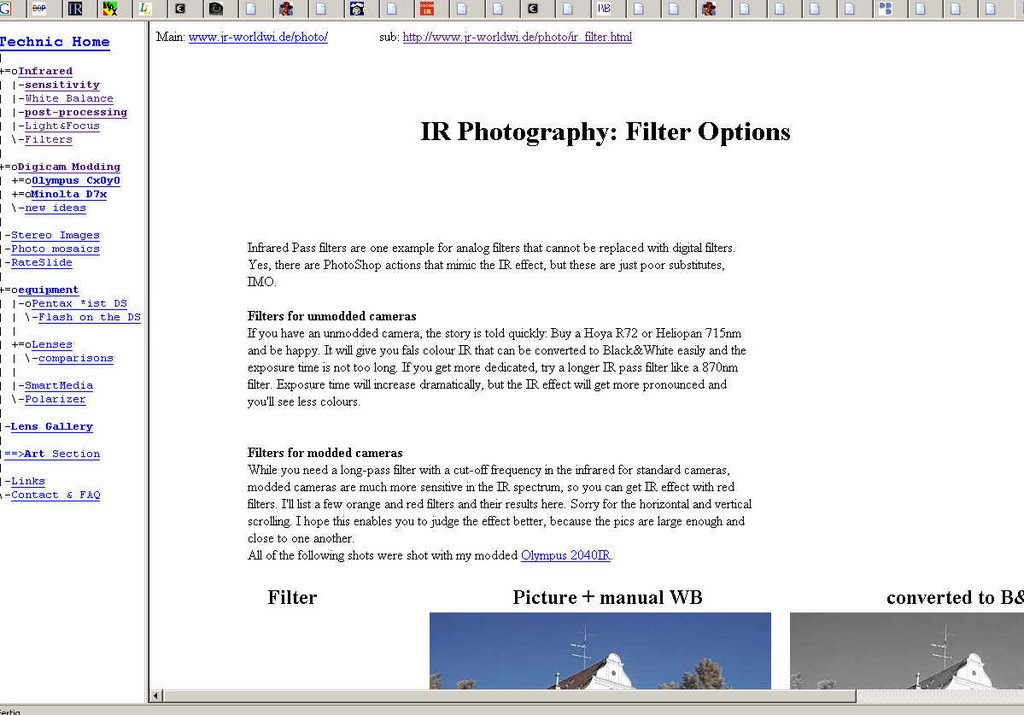Open the Olympus 2040IR link in article
Screen dimensions: 1024x715
[566, 556]
